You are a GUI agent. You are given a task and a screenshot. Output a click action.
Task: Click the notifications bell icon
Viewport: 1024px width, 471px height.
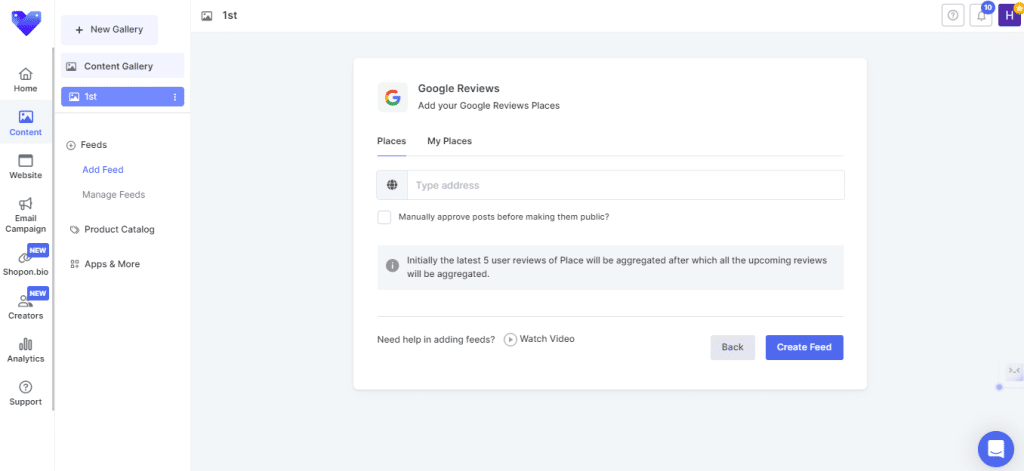coord(981,15)
